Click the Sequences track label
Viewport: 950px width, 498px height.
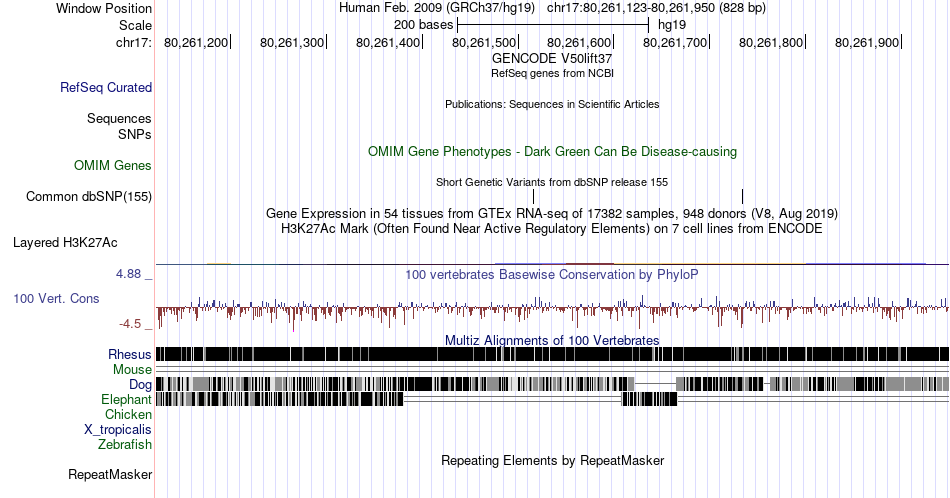click(x=119, y=118)
